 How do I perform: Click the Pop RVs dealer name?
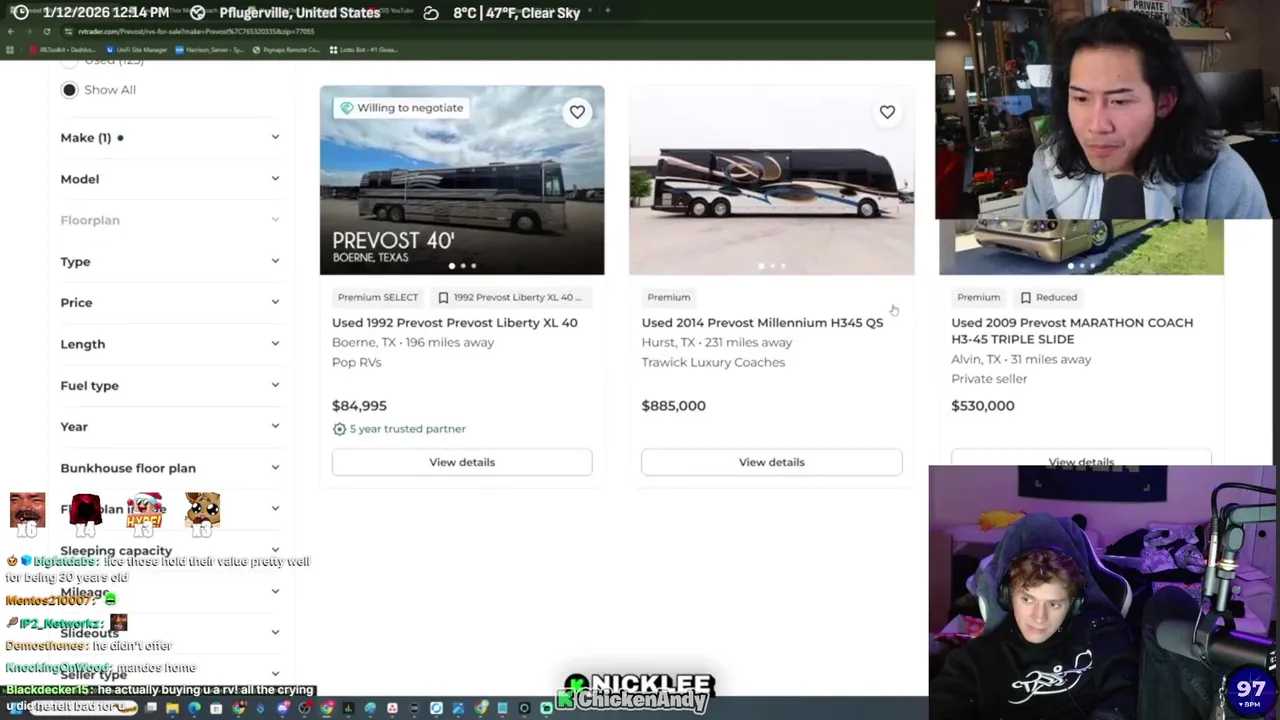pos(356,362)
